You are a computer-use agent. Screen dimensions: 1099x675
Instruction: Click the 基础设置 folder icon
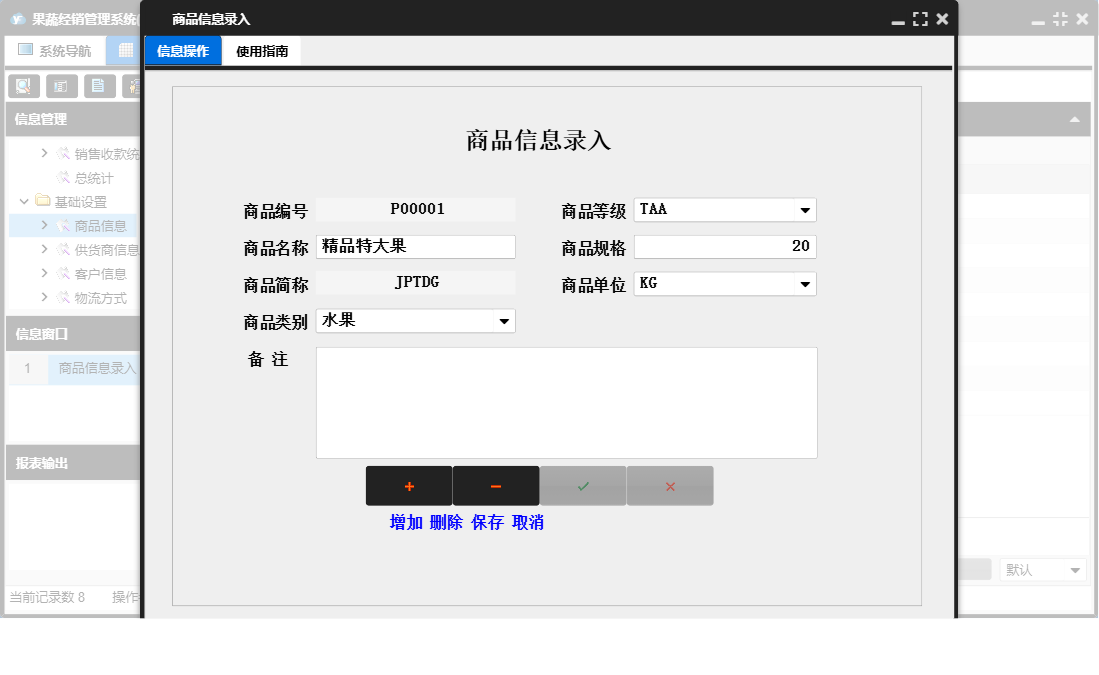pos(43,201)
